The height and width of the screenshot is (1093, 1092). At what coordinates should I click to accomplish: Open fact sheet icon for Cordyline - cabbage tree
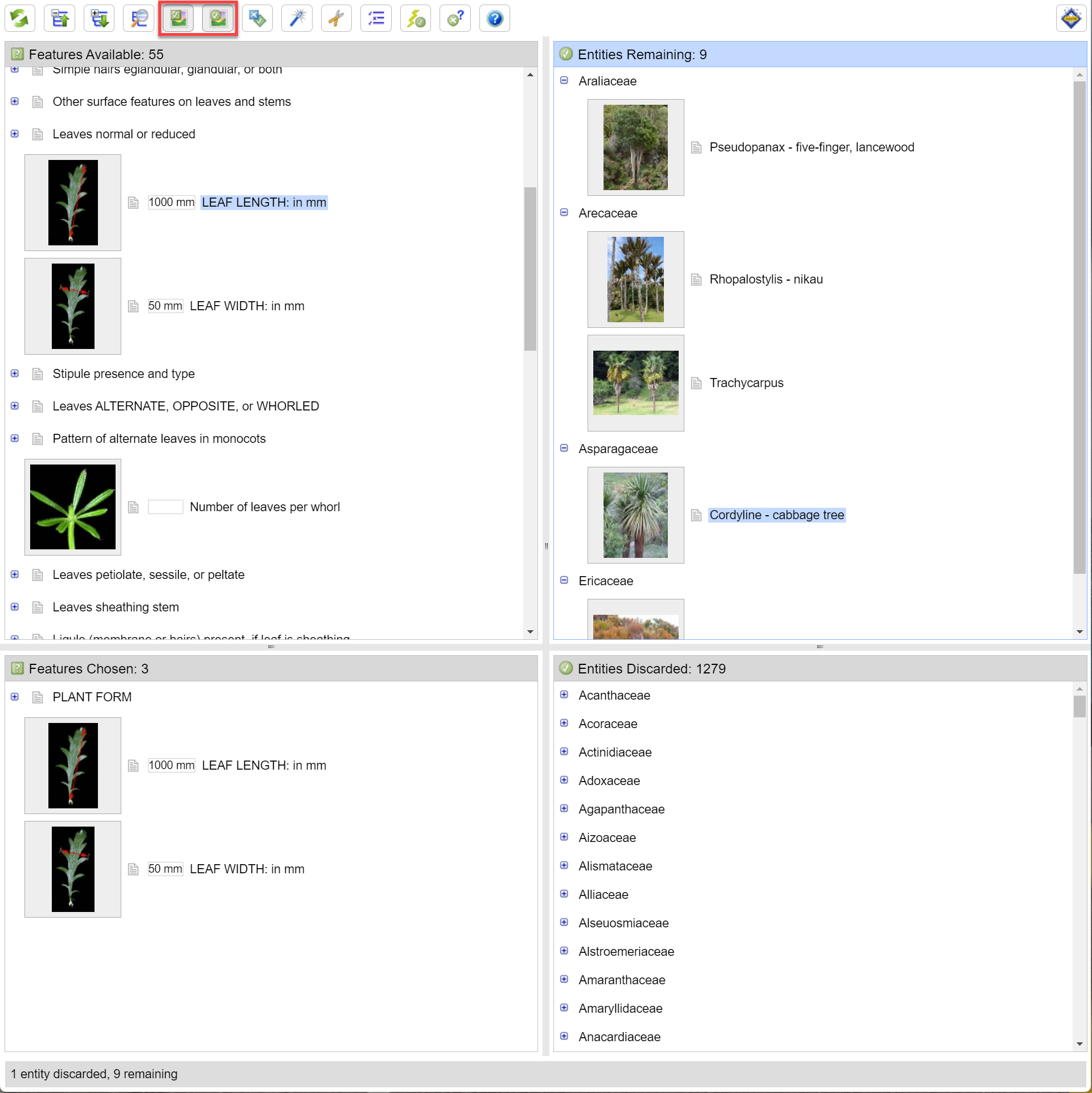click(x=696, y=515)
